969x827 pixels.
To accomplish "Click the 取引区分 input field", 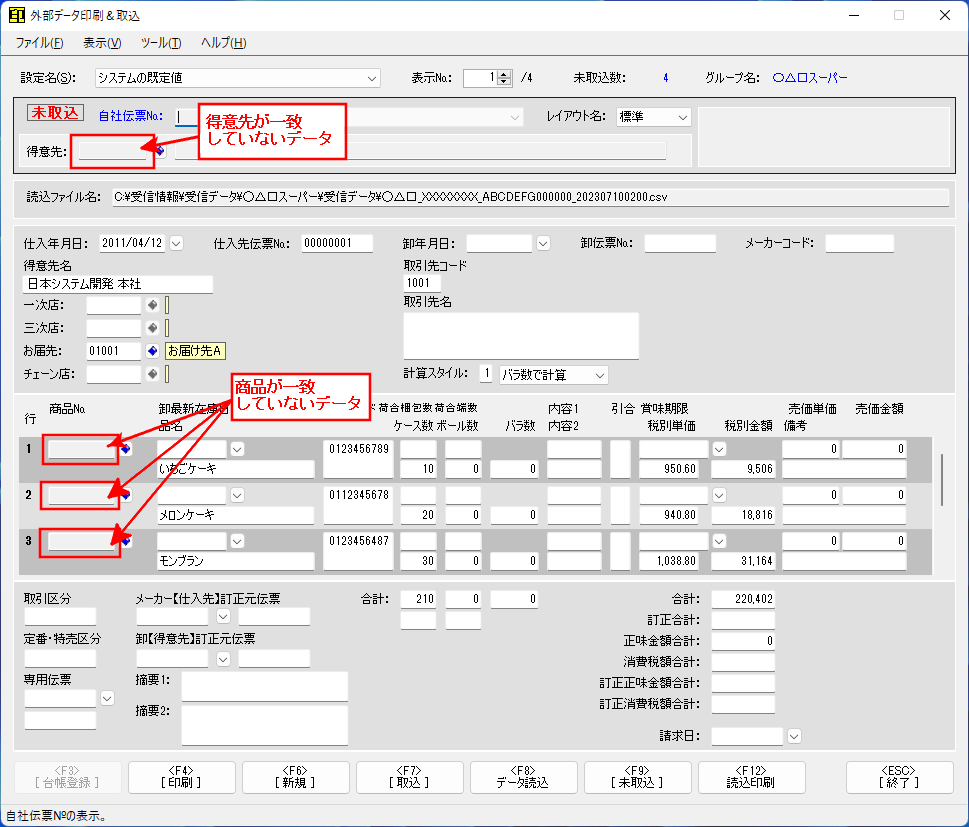I will click(x=60, y=616).
